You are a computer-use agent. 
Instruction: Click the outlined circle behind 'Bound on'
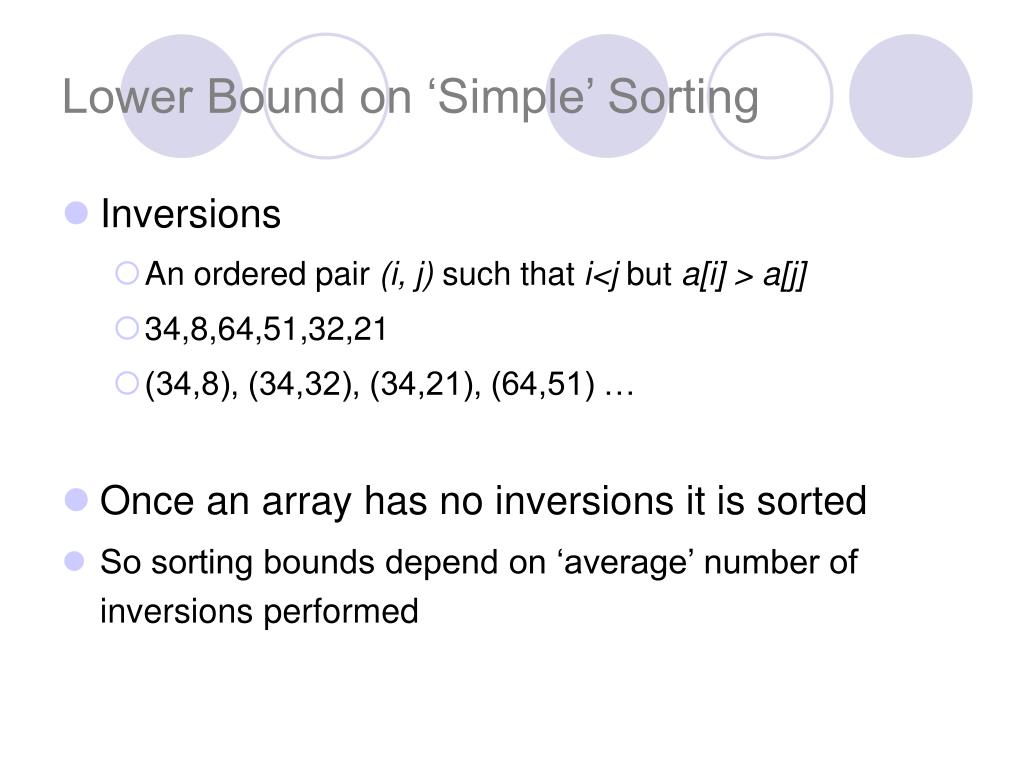(x=326, y=96)
